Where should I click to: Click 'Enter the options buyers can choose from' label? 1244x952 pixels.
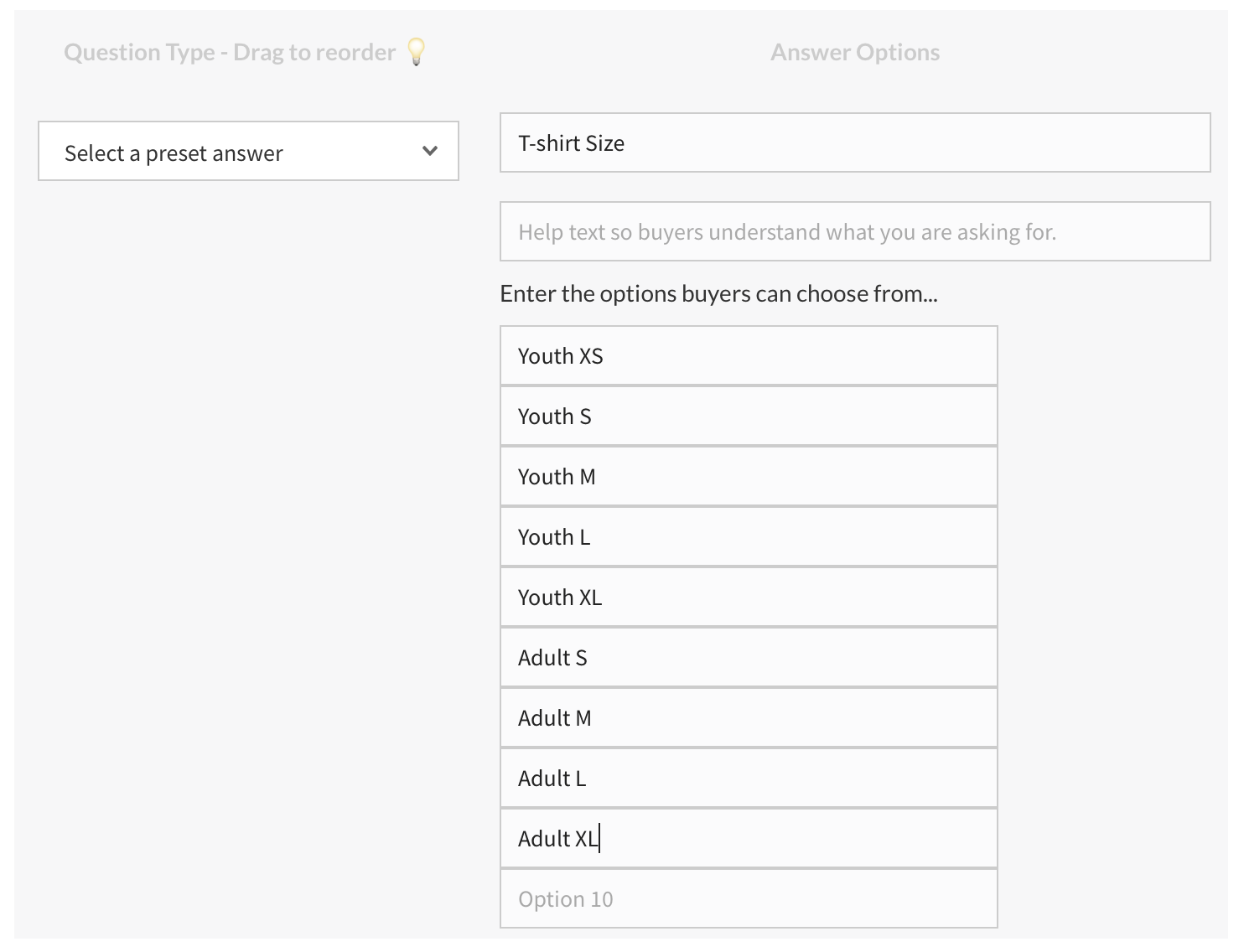718,294
